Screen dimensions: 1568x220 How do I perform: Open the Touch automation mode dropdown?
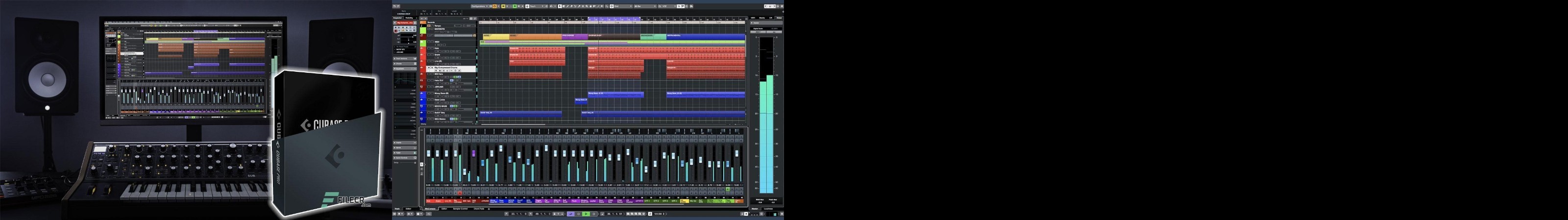tap(537, 6)
